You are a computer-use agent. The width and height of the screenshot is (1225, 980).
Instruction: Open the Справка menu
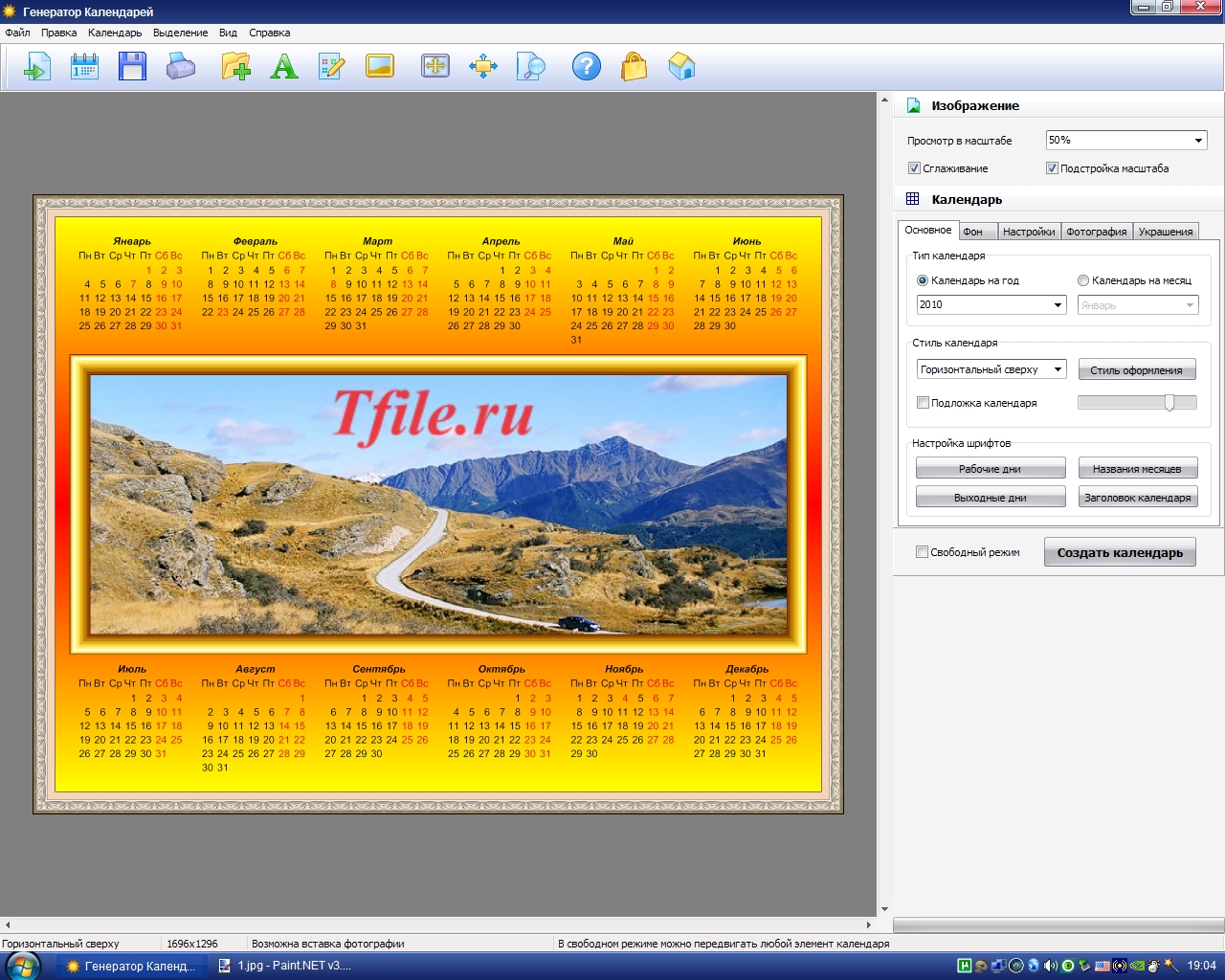(269, 33)
